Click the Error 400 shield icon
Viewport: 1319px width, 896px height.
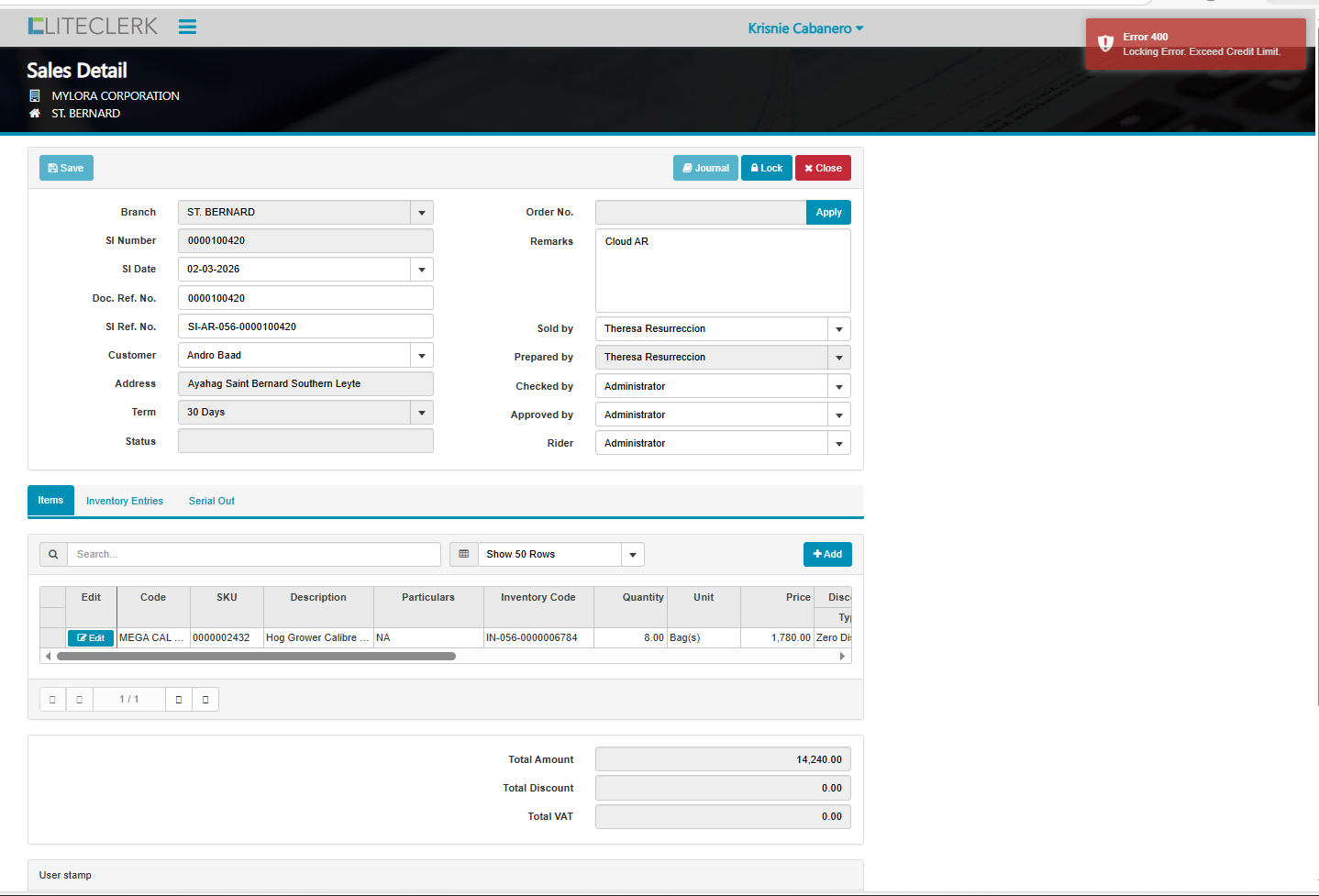click(1105, 43)
